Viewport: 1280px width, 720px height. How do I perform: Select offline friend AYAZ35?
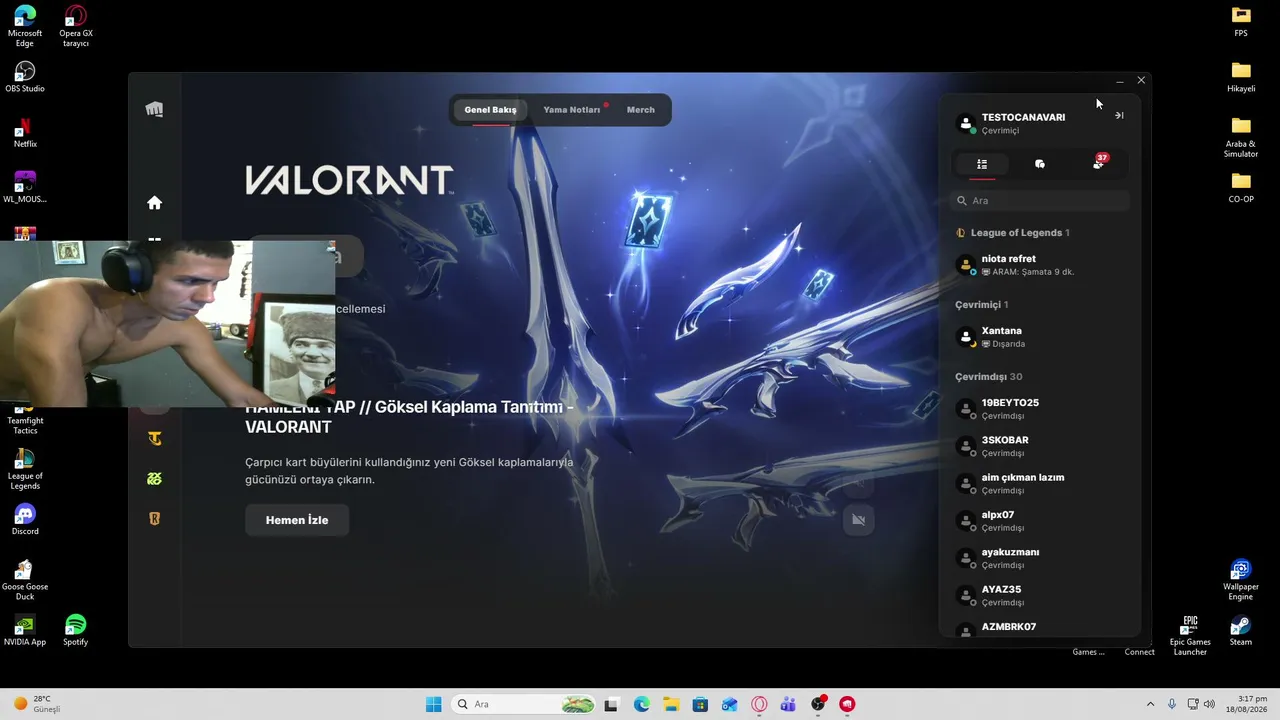click(1040, 595)
